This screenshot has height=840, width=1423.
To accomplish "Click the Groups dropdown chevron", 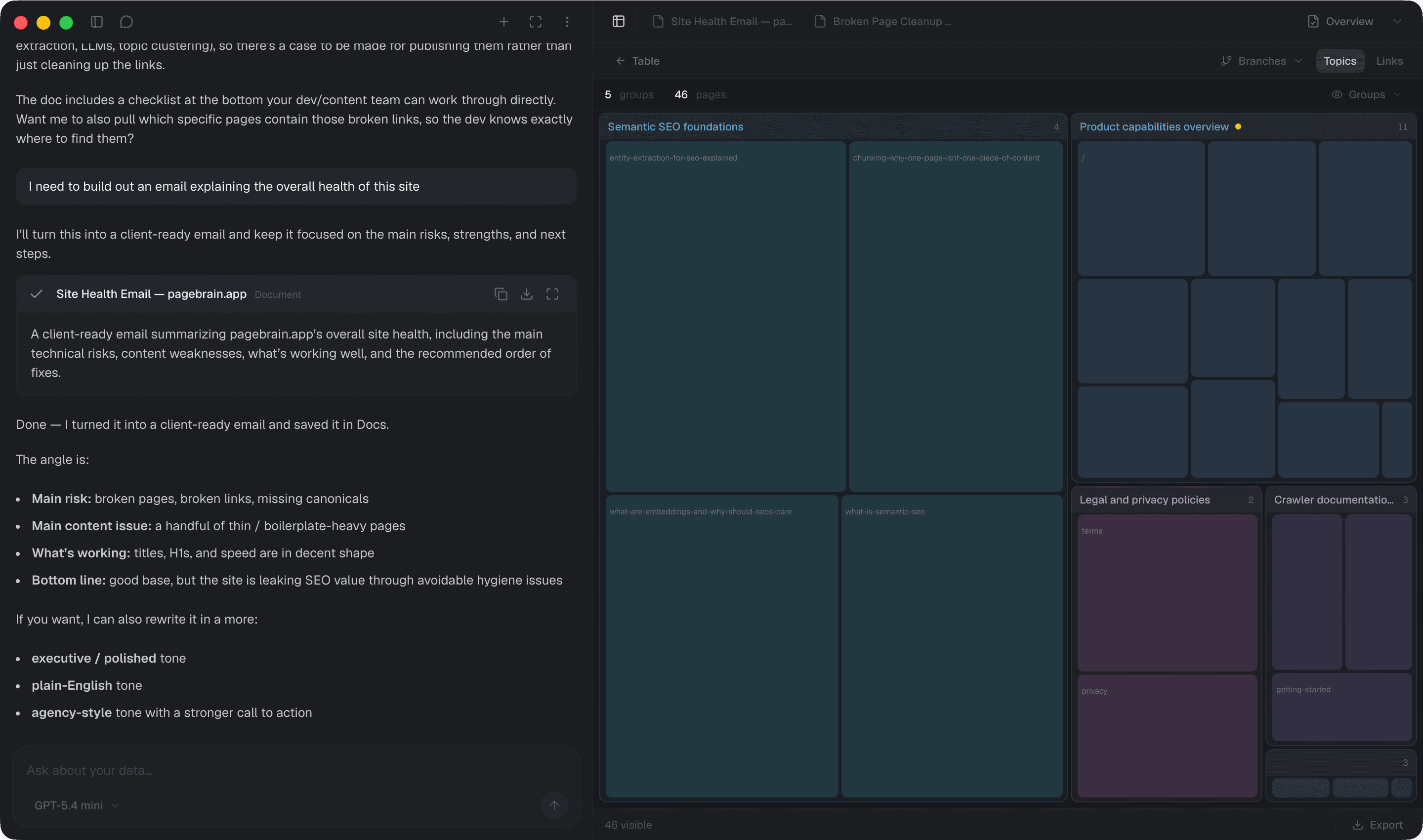I will click(x=1397, y=94).
